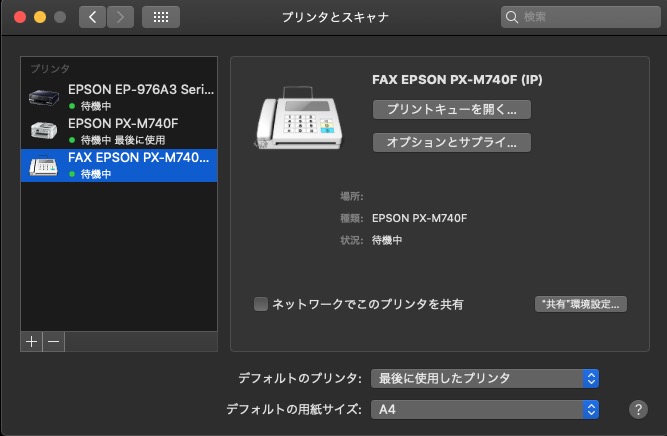The image size is (667, 436).
Task: Open the デフォルトのプリンタ dropdown
Action: (x=485, y=378)
